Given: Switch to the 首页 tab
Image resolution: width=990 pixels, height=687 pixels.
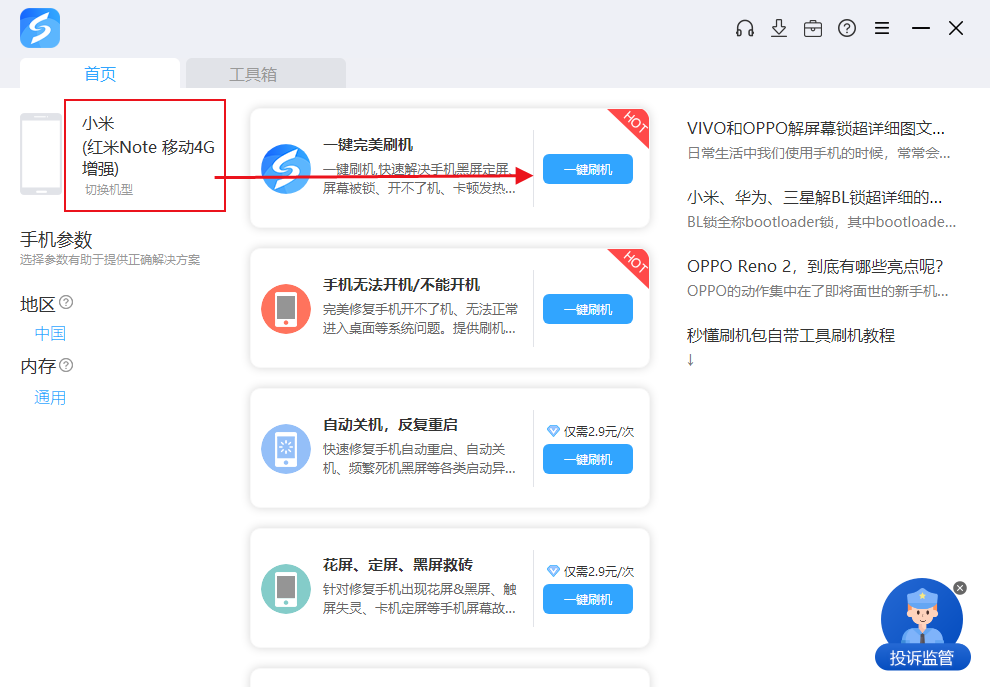Looking at the screenshot, I should [100, 74].
